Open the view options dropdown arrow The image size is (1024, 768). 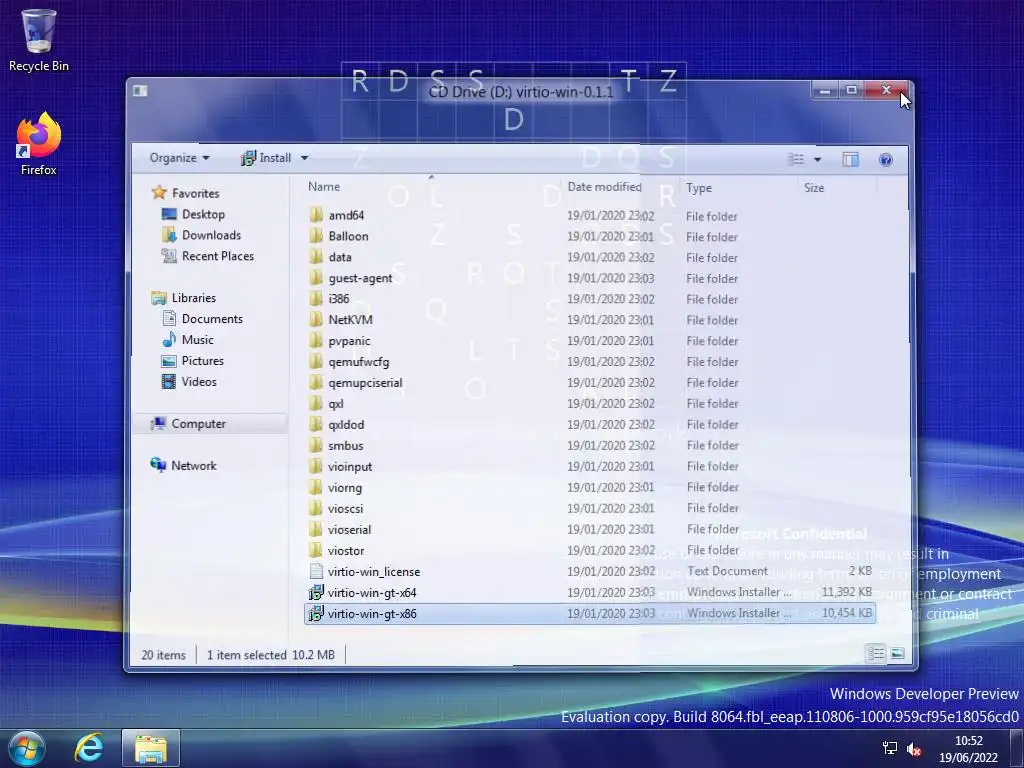click(x=817, y=159)
